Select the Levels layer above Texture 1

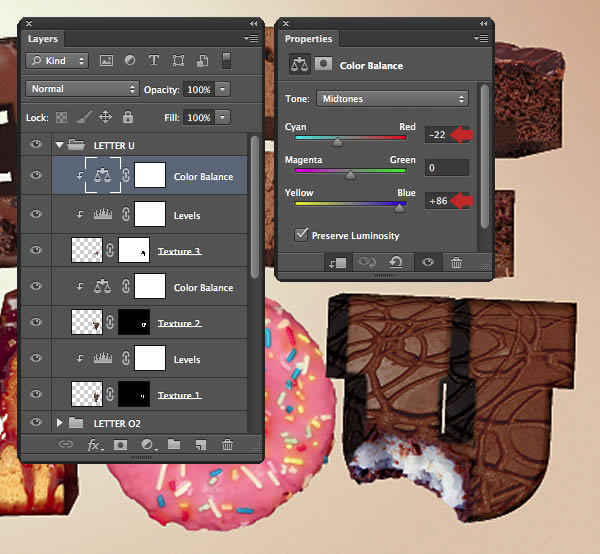pos(150,358)
